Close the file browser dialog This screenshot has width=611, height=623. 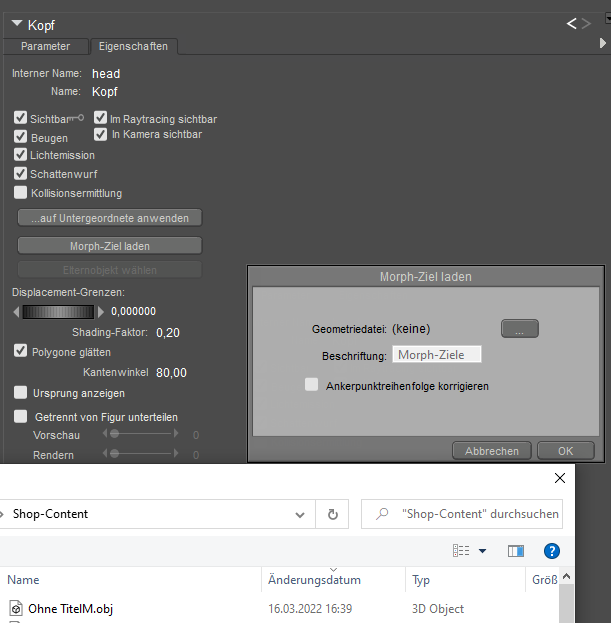click(560, 478)
